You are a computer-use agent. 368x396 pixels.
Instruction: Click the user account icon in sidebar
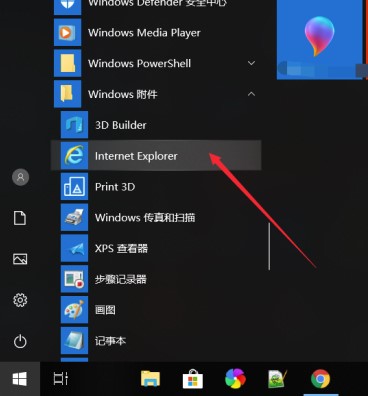pos(20,177)
